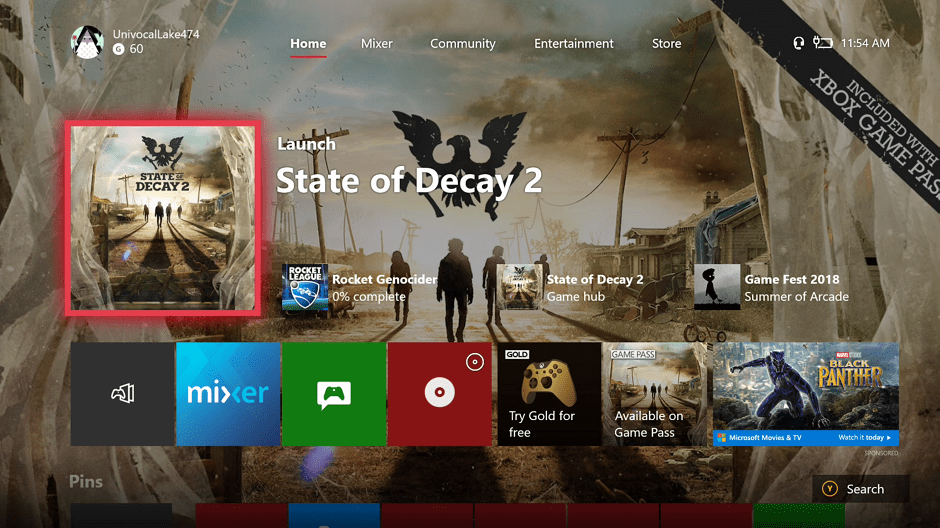Click the Rocket League game icon
The width and height of the screenshot is (940, 528).
(304, 287)
